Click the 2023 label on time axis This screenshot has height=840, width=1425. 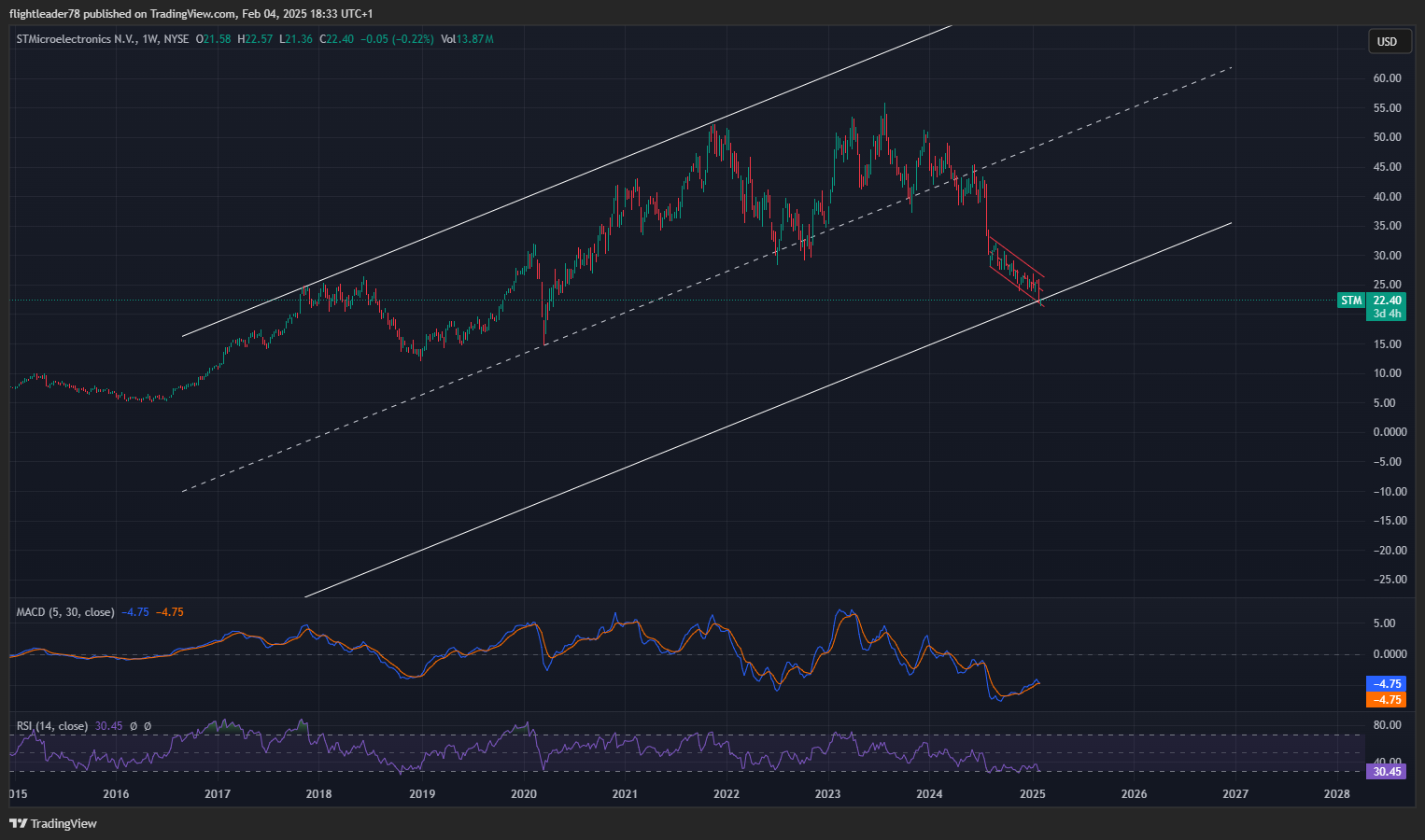click(x=827, y=794)
